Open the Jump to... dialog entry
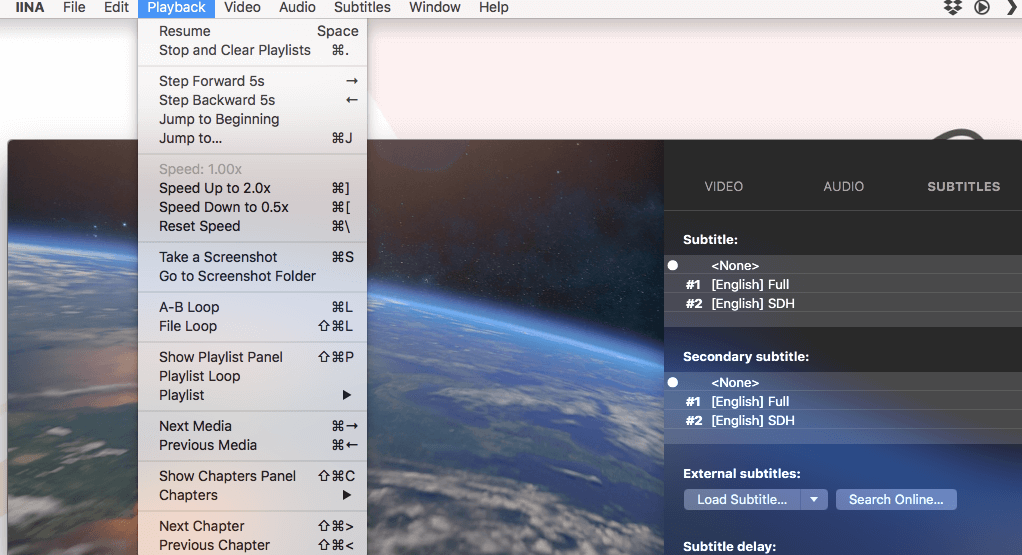Viewport: 1022px width, 555px height. (252, 138)
